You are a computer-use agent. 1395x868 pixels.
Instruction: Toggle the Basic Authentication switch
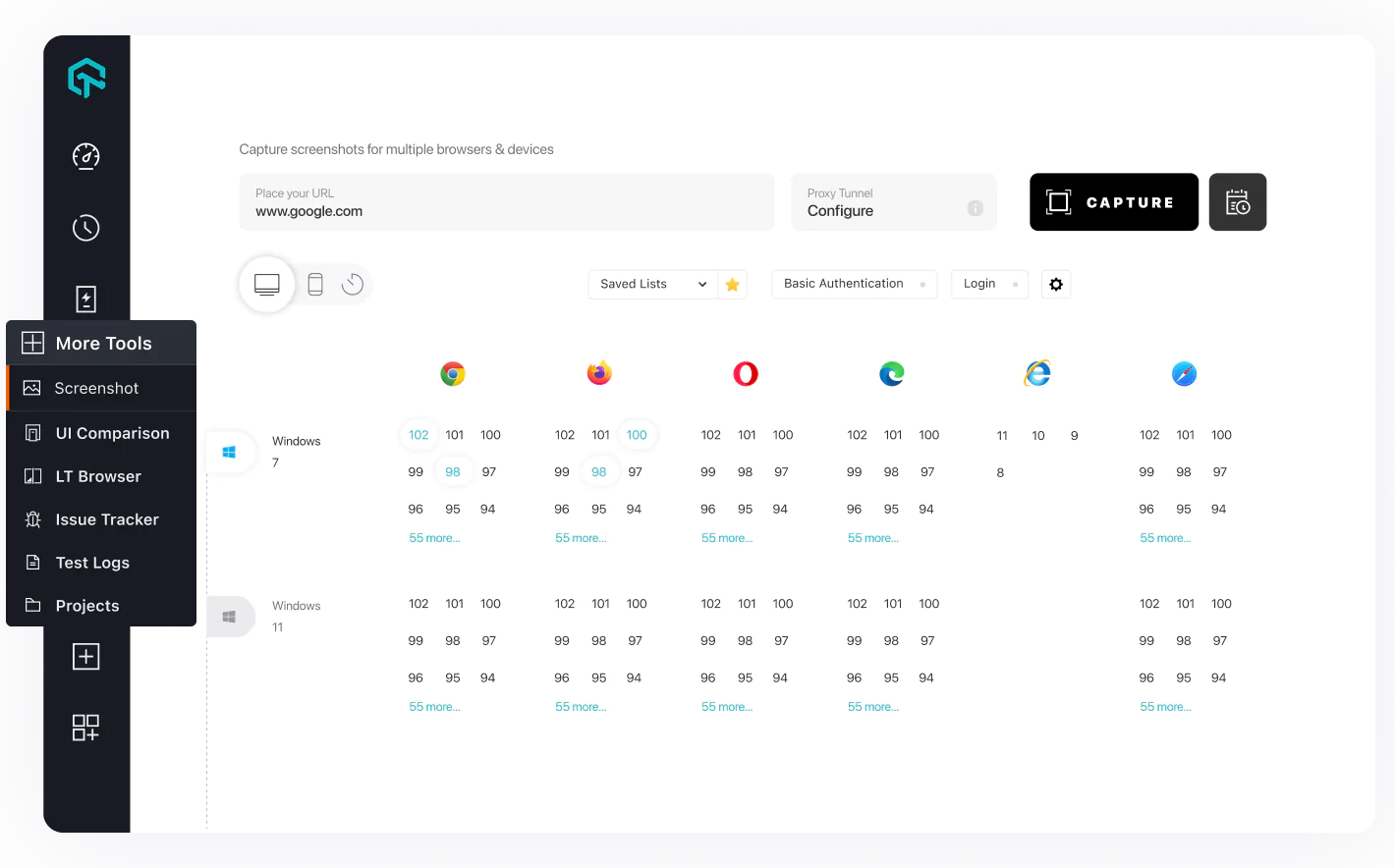pyautogui.click(x=922, y=285)
